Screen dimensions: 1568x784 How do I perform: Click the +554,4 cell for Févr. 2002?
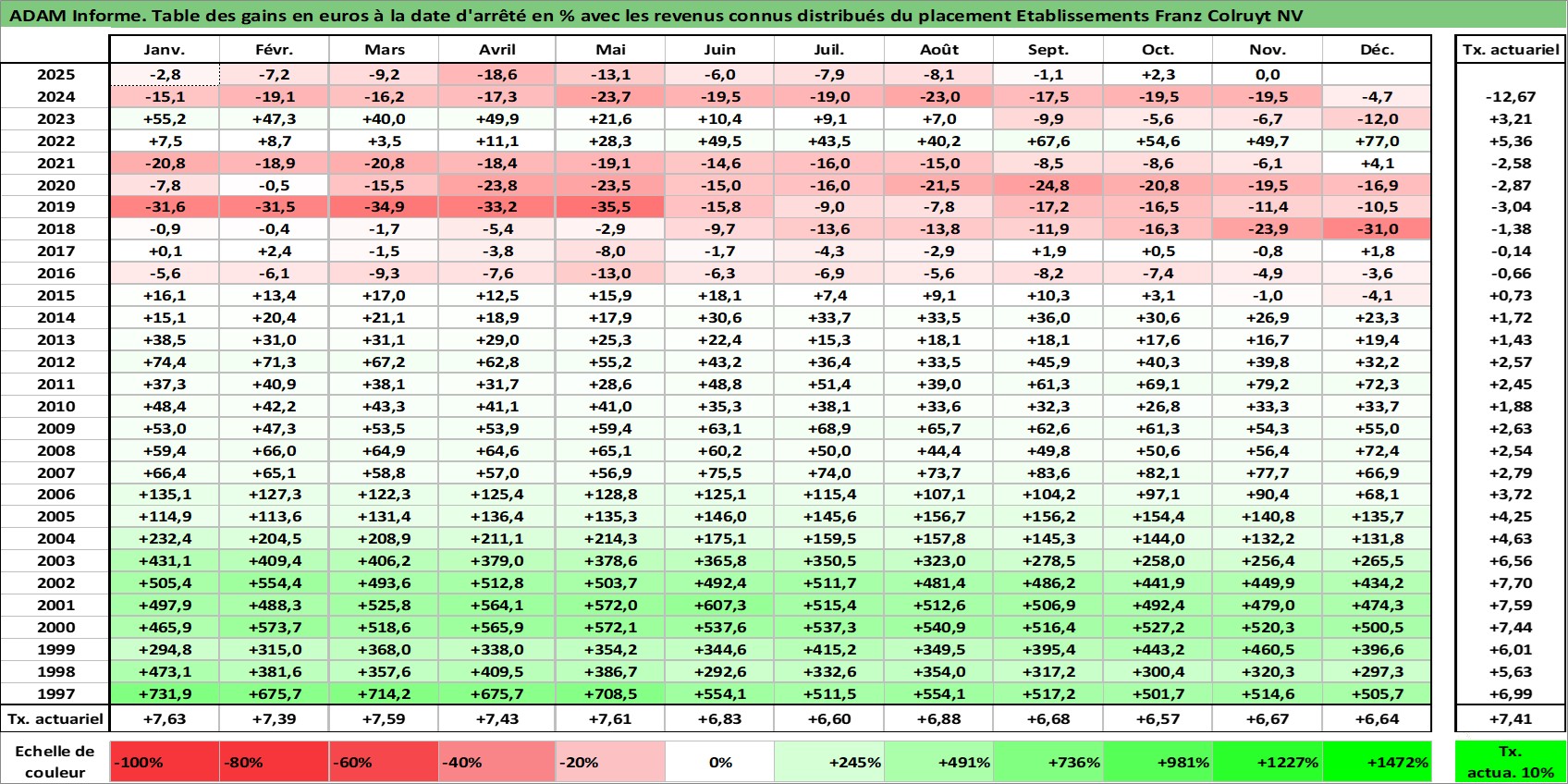(x=274, y=583)
